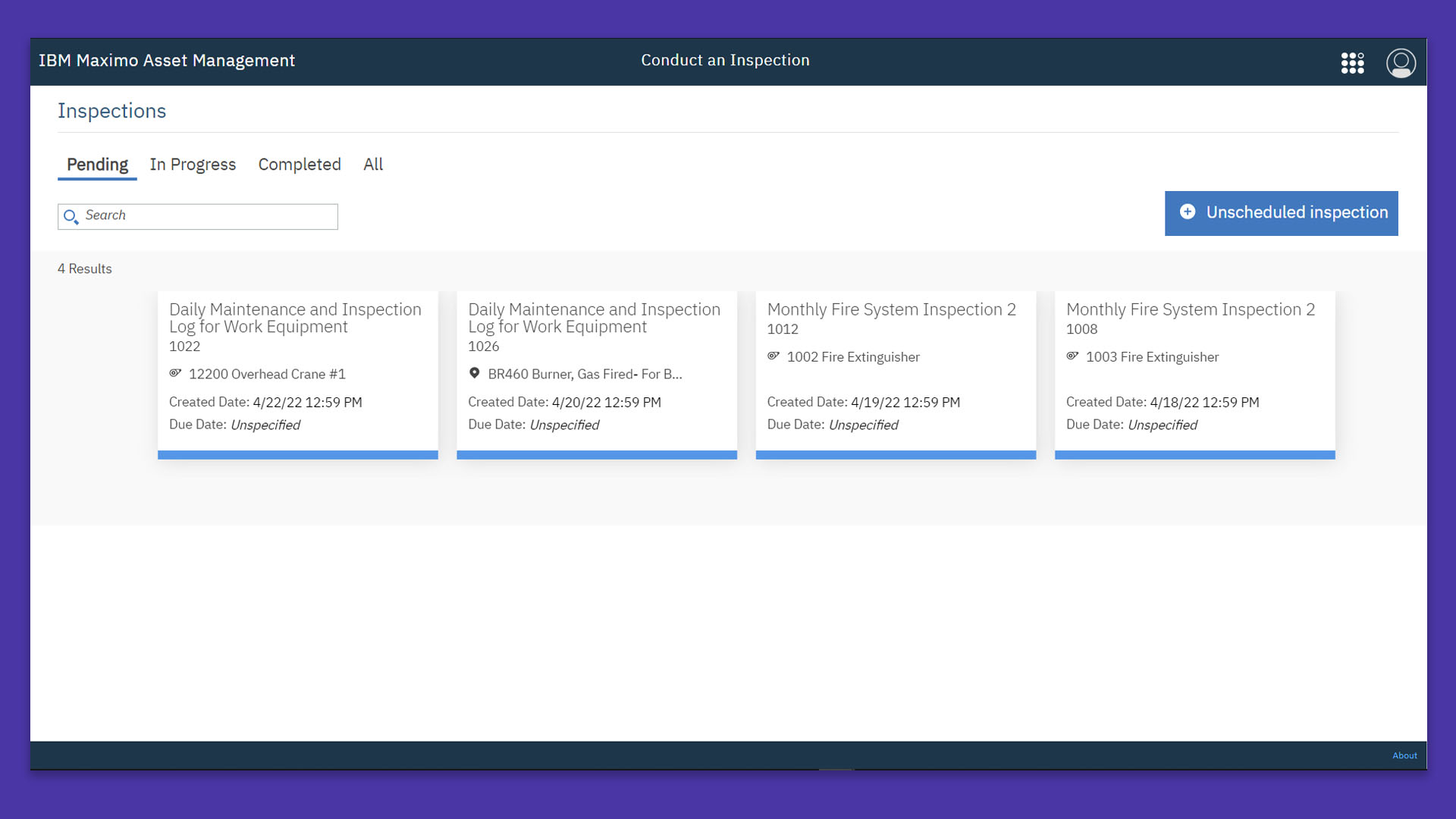Click the plus icon on Unscheduled inspection

click(1188, 212)
